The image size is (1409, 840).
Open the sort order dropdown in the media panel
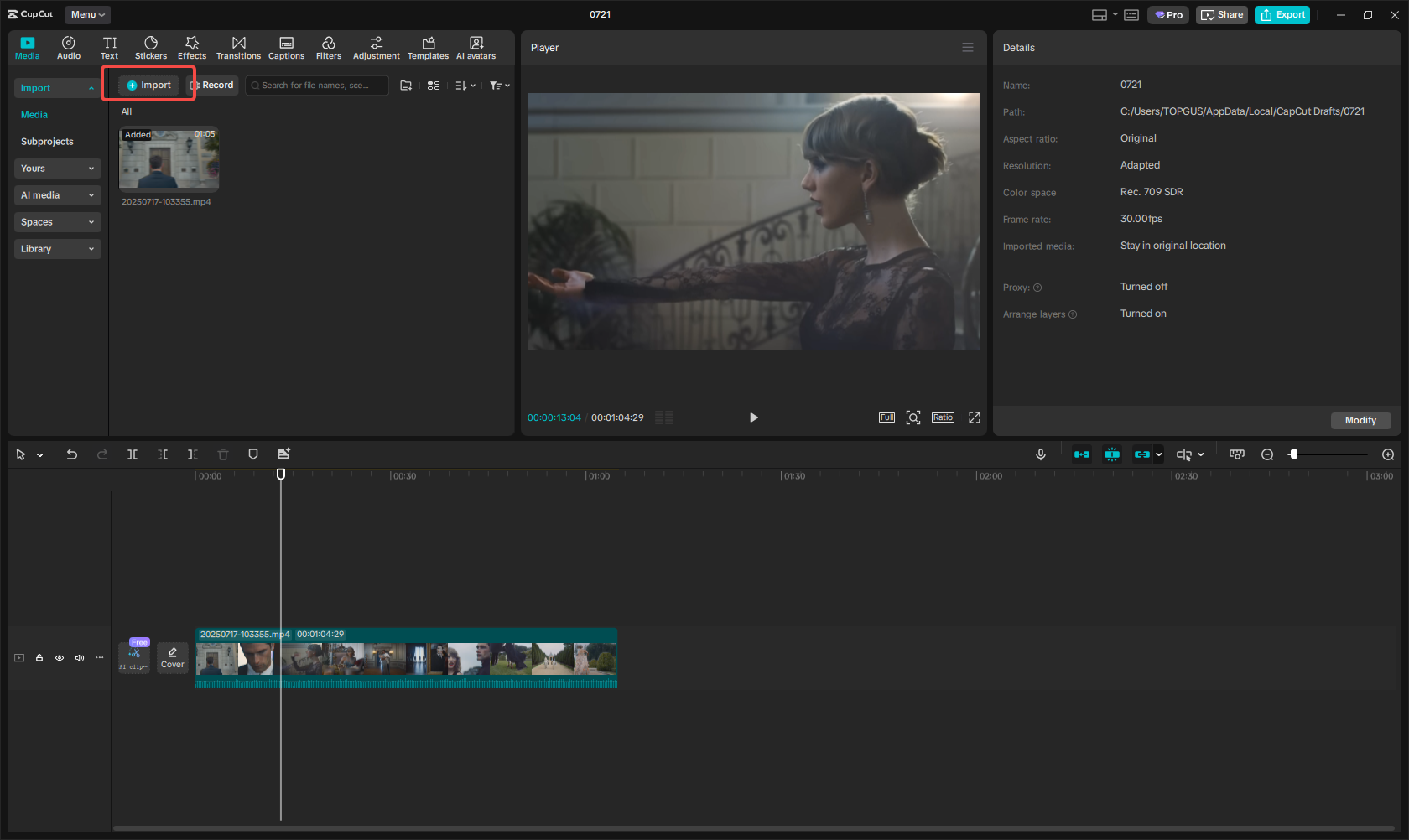465,85
